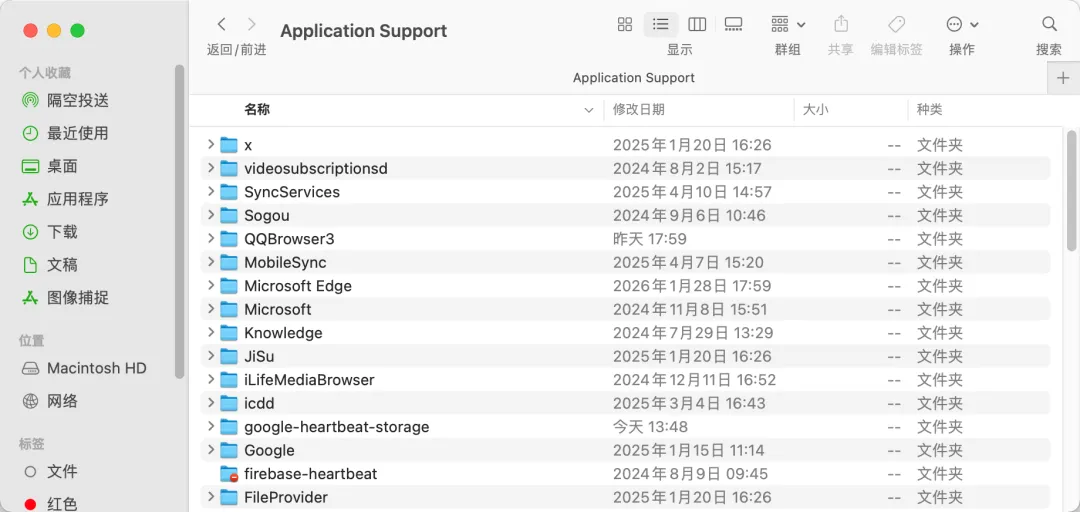Screen dimensions: 1080x512
Task: Open the Search magnifier icon
Action: pyautogui.click(x=1049, y=24)
